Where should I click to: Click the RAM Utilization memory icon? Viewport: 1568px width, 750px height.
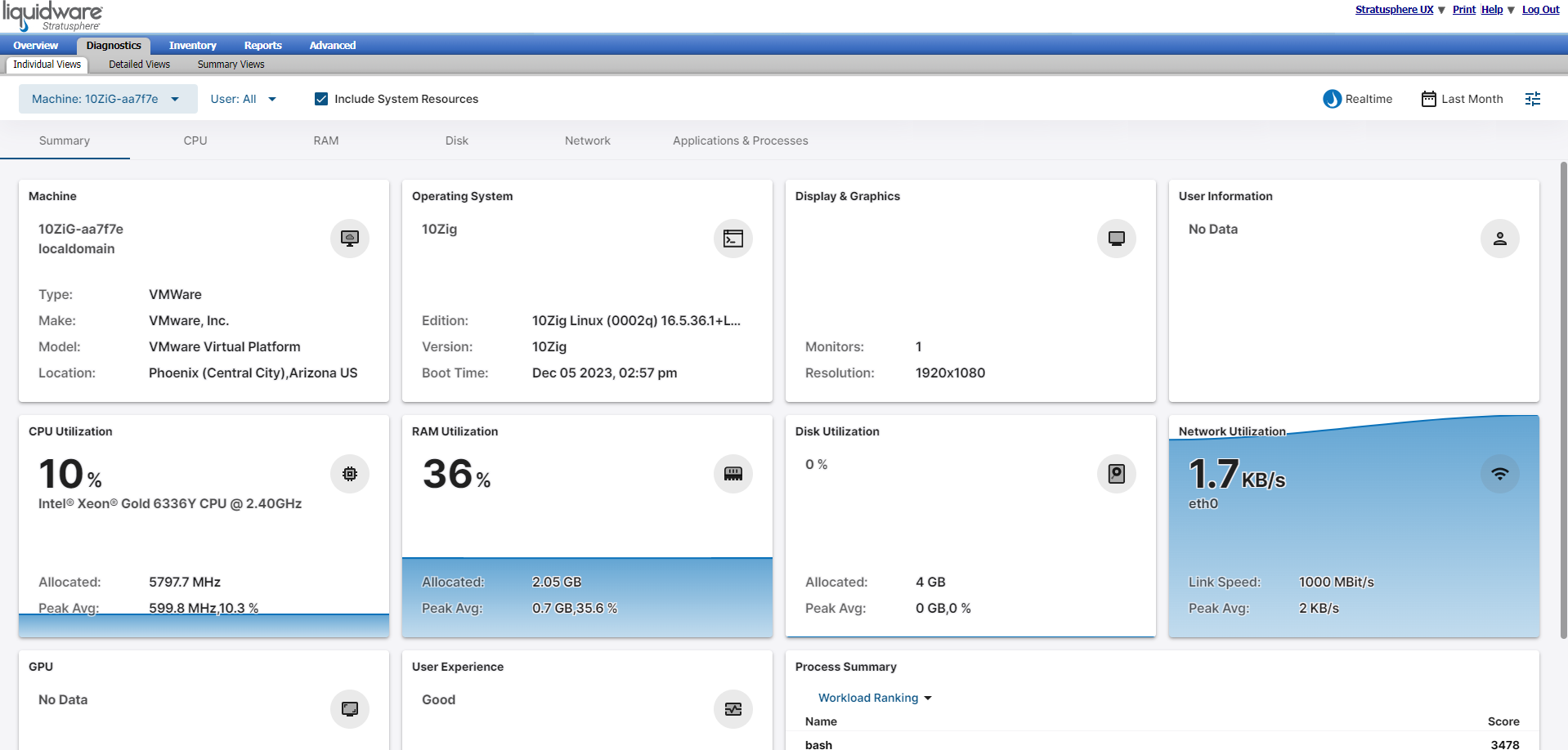[733, 474]
